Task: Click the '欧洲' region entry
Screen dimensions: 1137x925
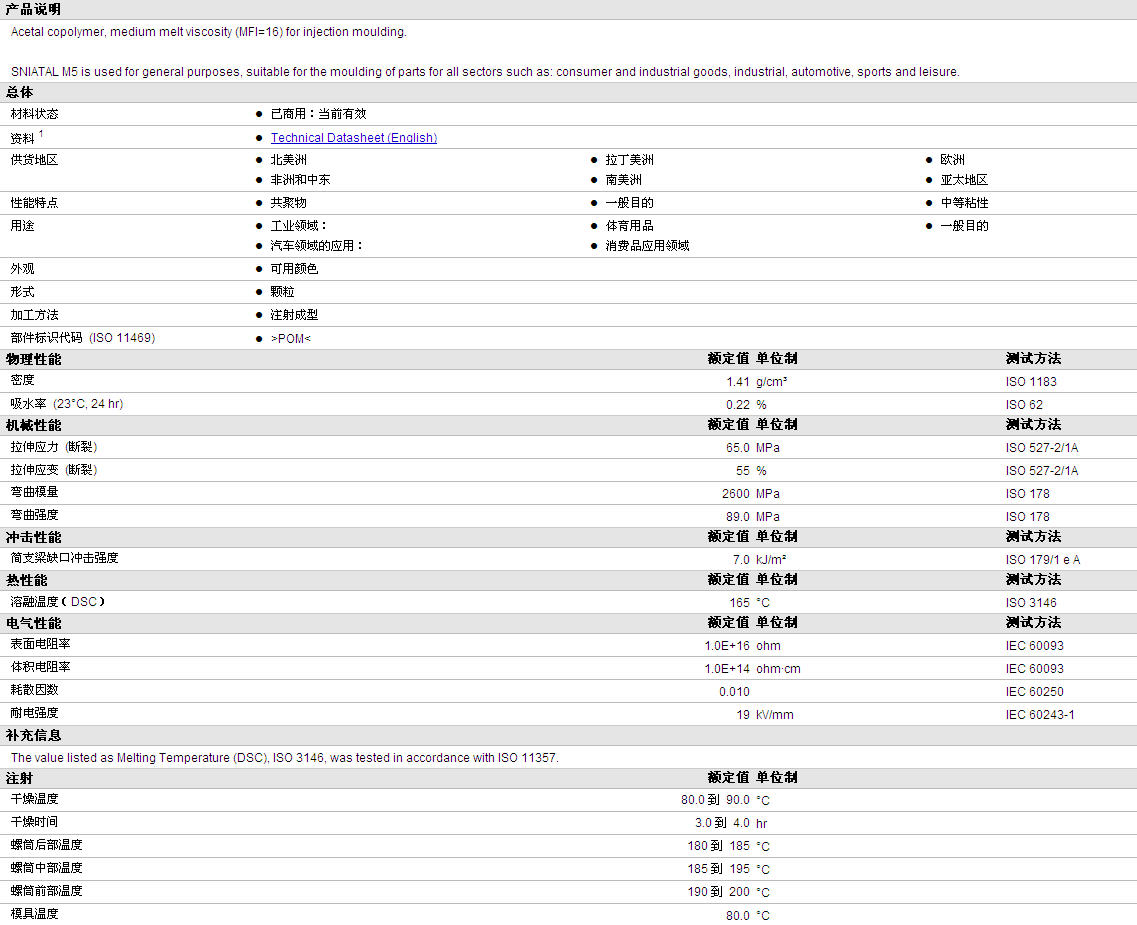Action: click(x=953, y=159)
